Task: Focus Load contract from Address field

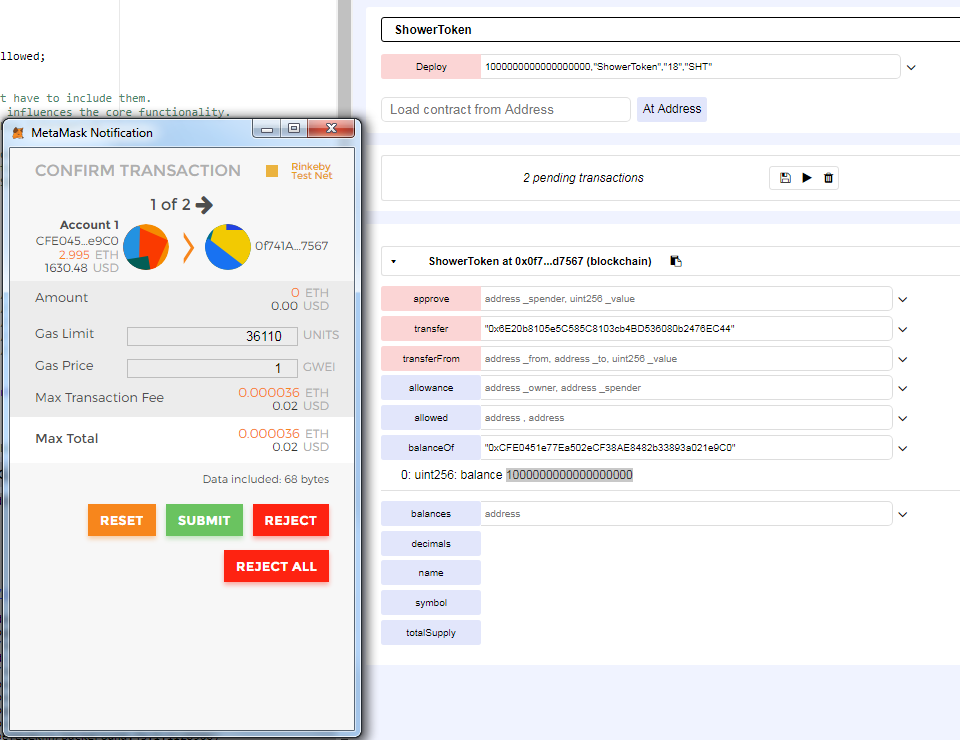Action: tap(506, 110)
